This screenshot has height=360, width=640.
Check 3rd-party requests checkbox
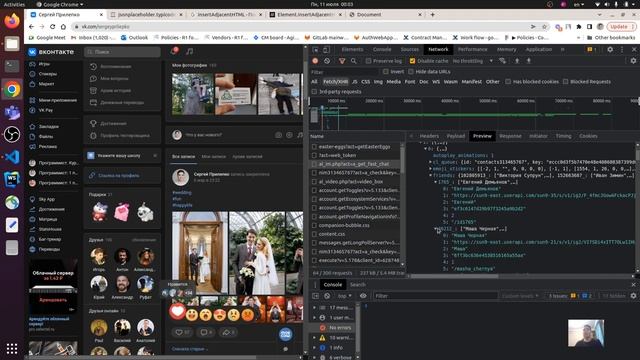pos(314,92)
